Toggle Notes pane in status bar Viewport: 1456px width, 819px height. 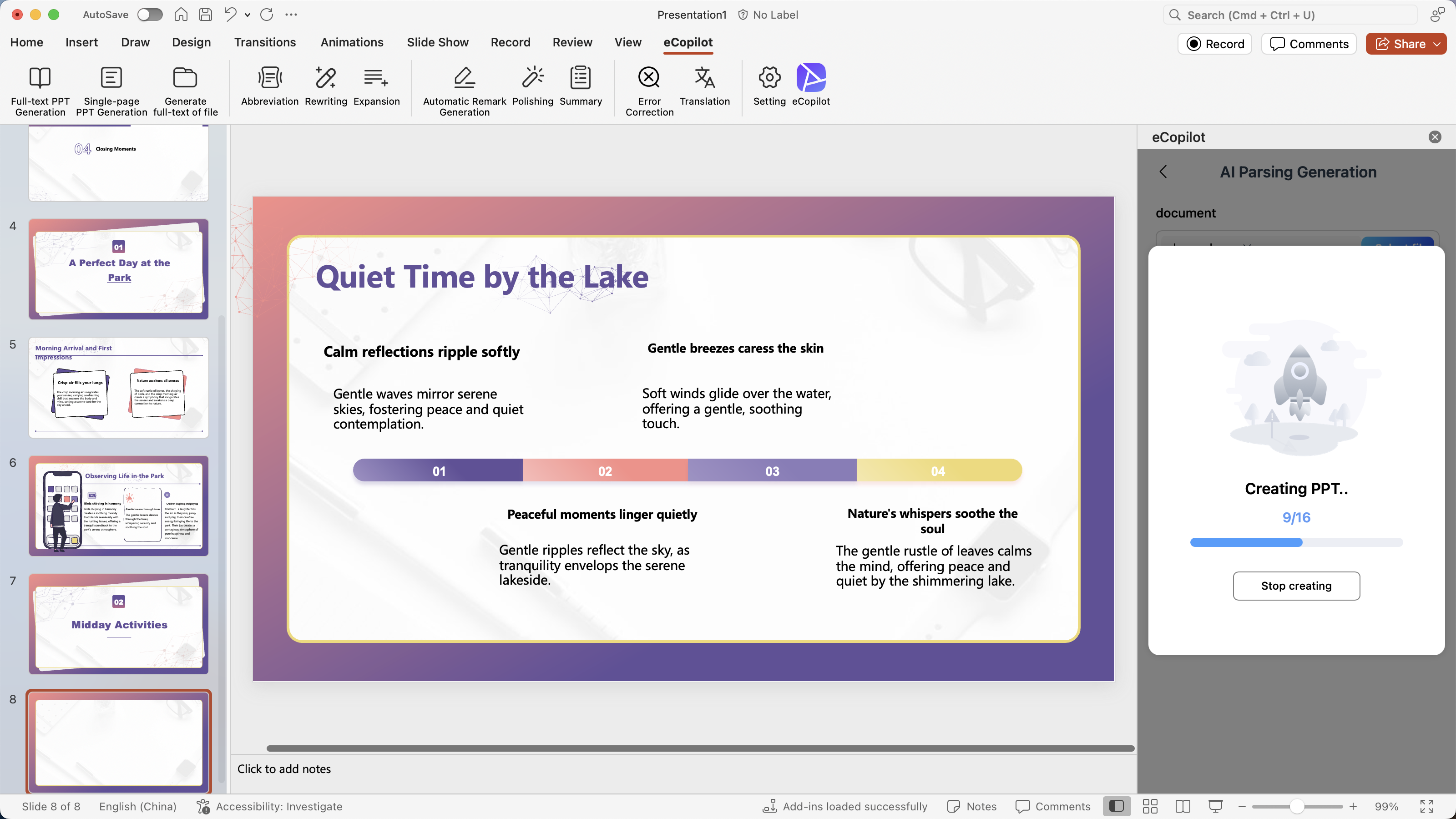pyautogui.click(x=972, y=807)
